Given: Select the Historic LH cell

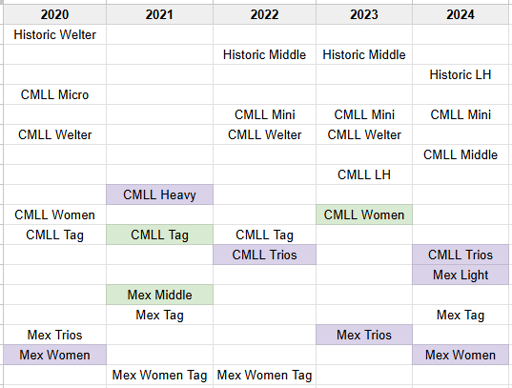Looking at the screenshot, I should pos(460,75).
